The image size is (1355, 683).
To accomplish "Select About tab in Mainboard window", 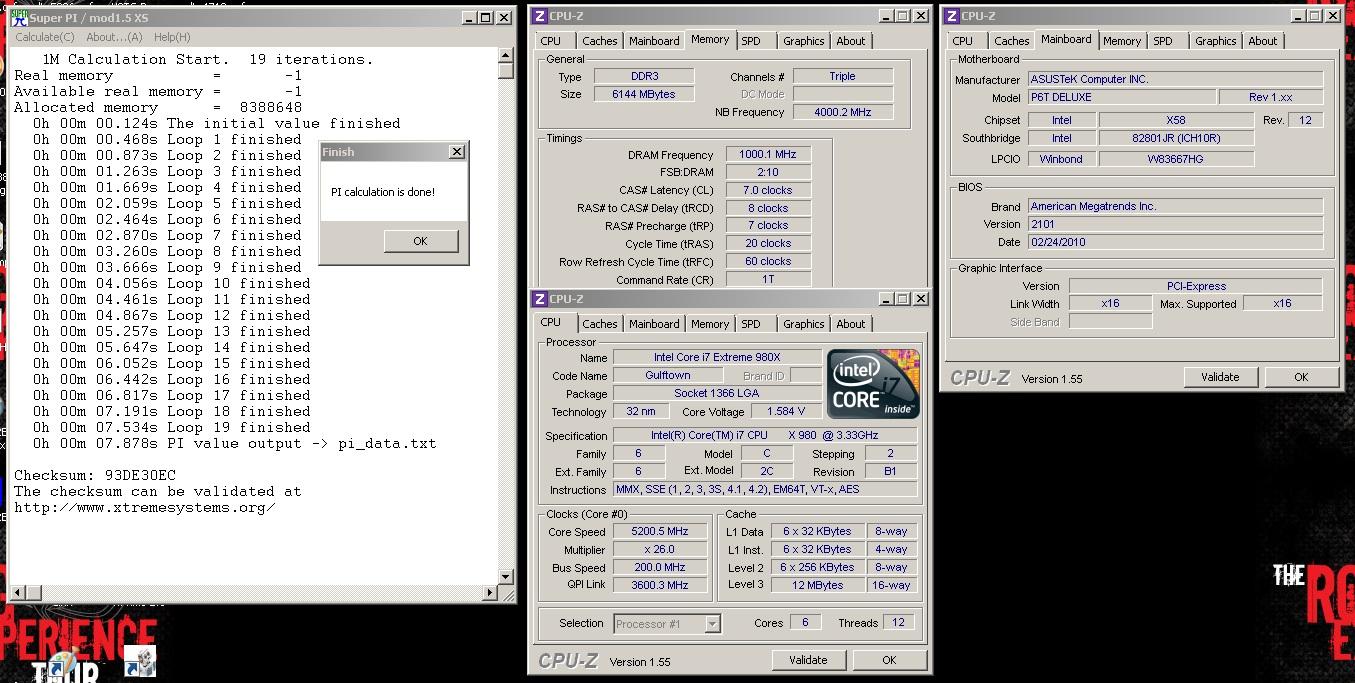I will (x=1263, y=41).
